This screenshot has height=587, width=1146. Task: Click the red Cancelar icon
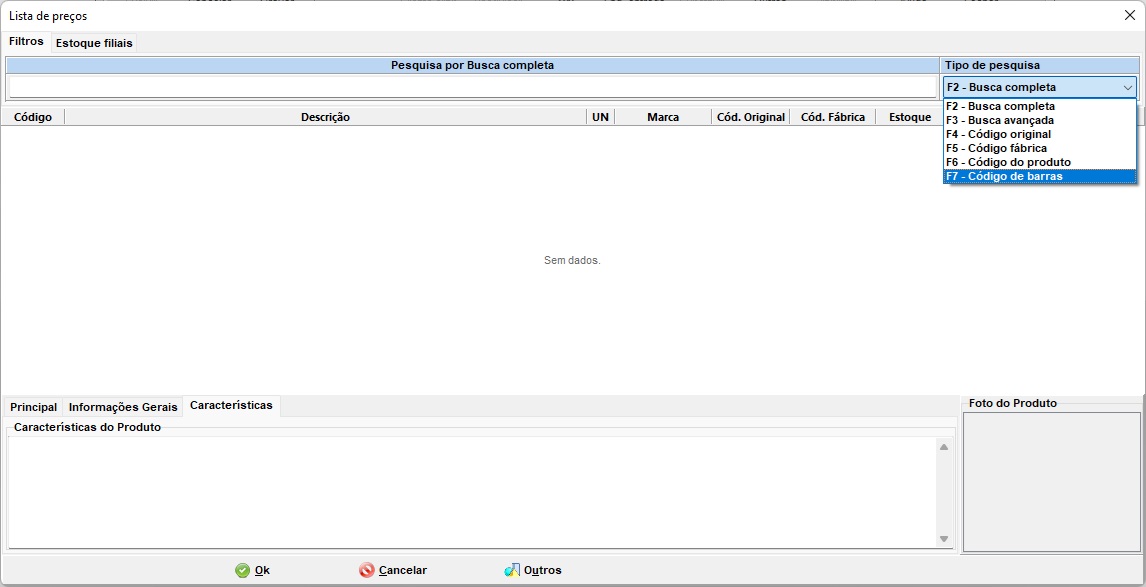[x=367, y=570]
